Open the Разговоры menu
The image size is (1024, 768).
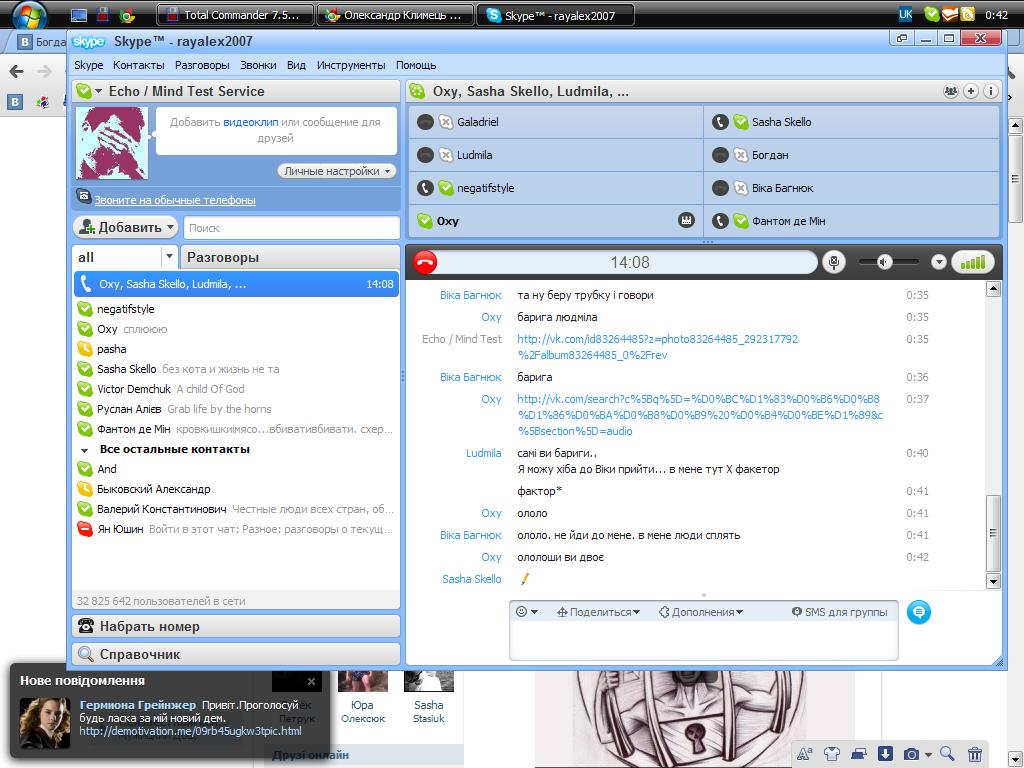[202, 65]
